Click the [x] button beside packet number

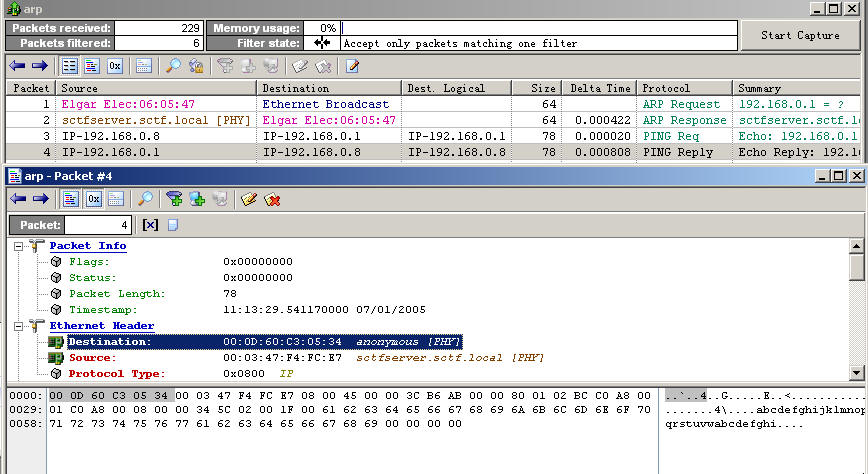click(x=150, y=225)
